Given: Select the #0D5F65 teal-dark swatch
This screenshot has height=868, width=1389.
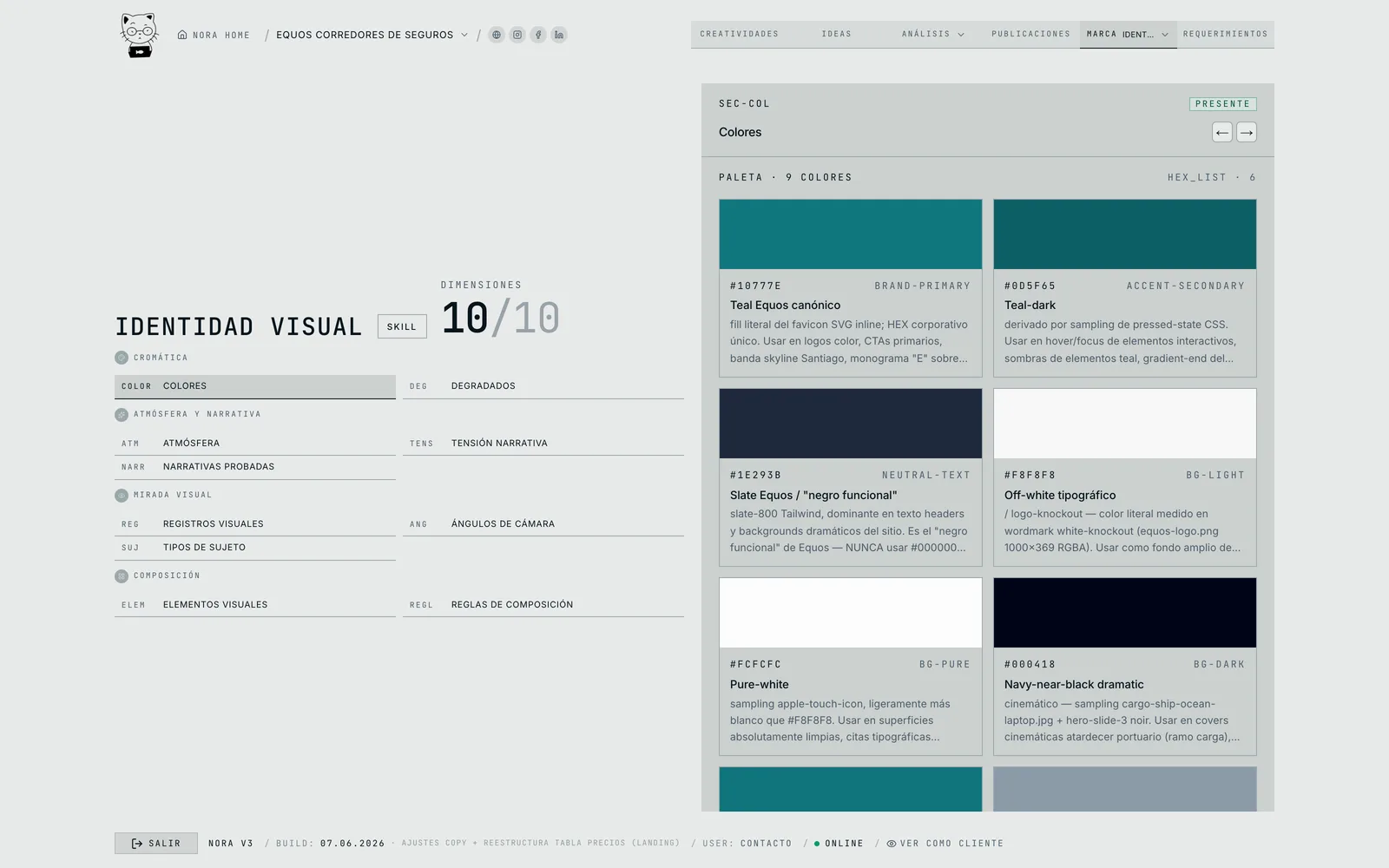Looking at the screenshot, I should tap(1125, 234).
